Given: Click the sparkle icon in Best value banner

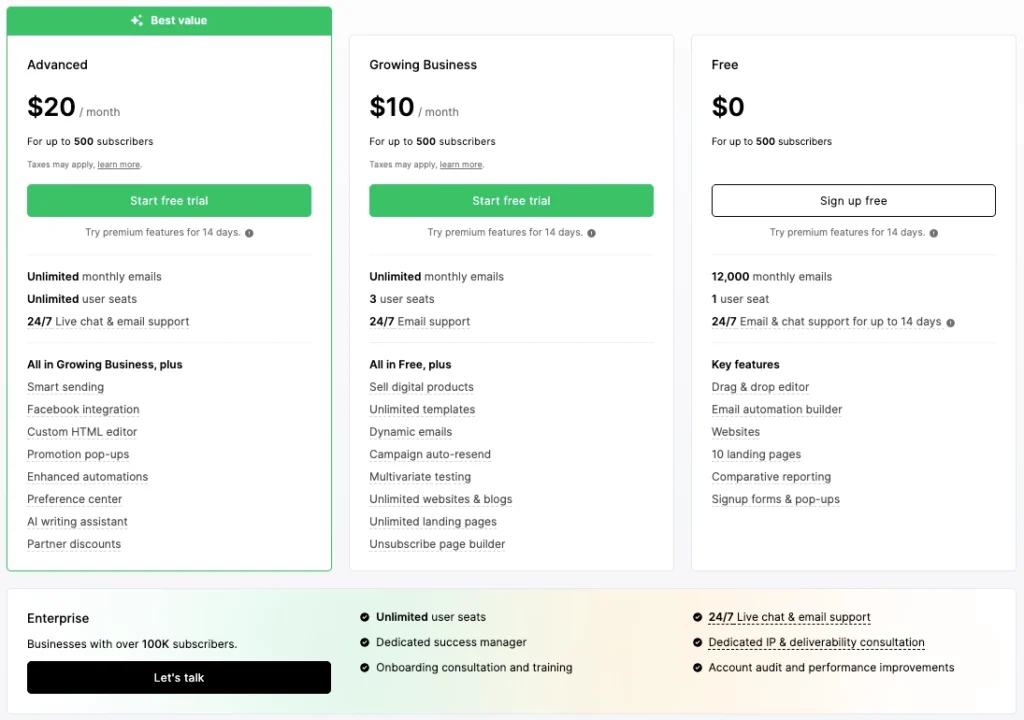Looking at the screenshot, I should point(136,20).
